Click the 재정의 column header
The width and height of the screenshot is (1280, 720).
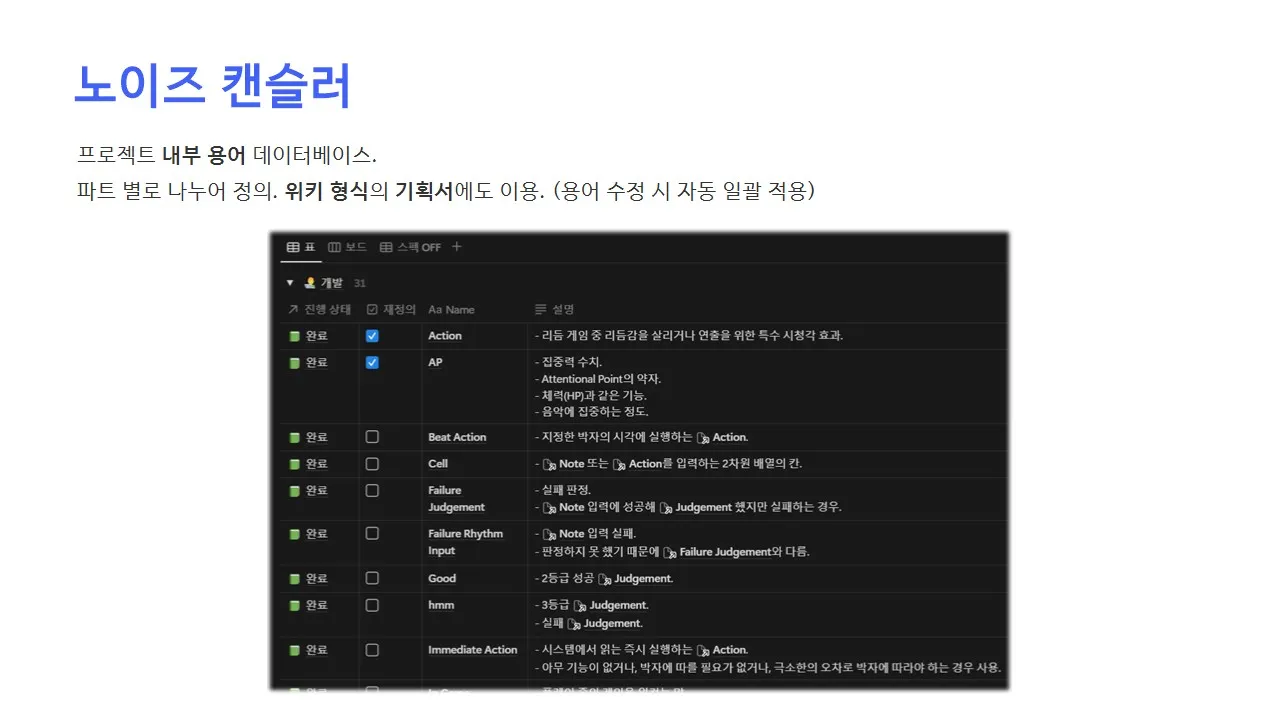point(391,310)
